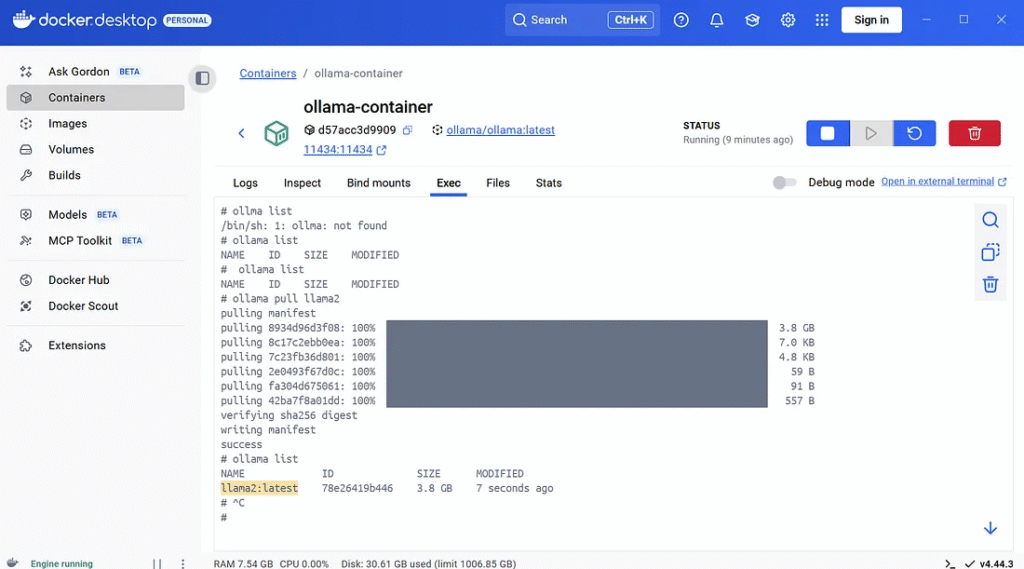Screen dimensions: 1024x569
Task: Toggle Debug mode switch
Action: pos(785,183)
